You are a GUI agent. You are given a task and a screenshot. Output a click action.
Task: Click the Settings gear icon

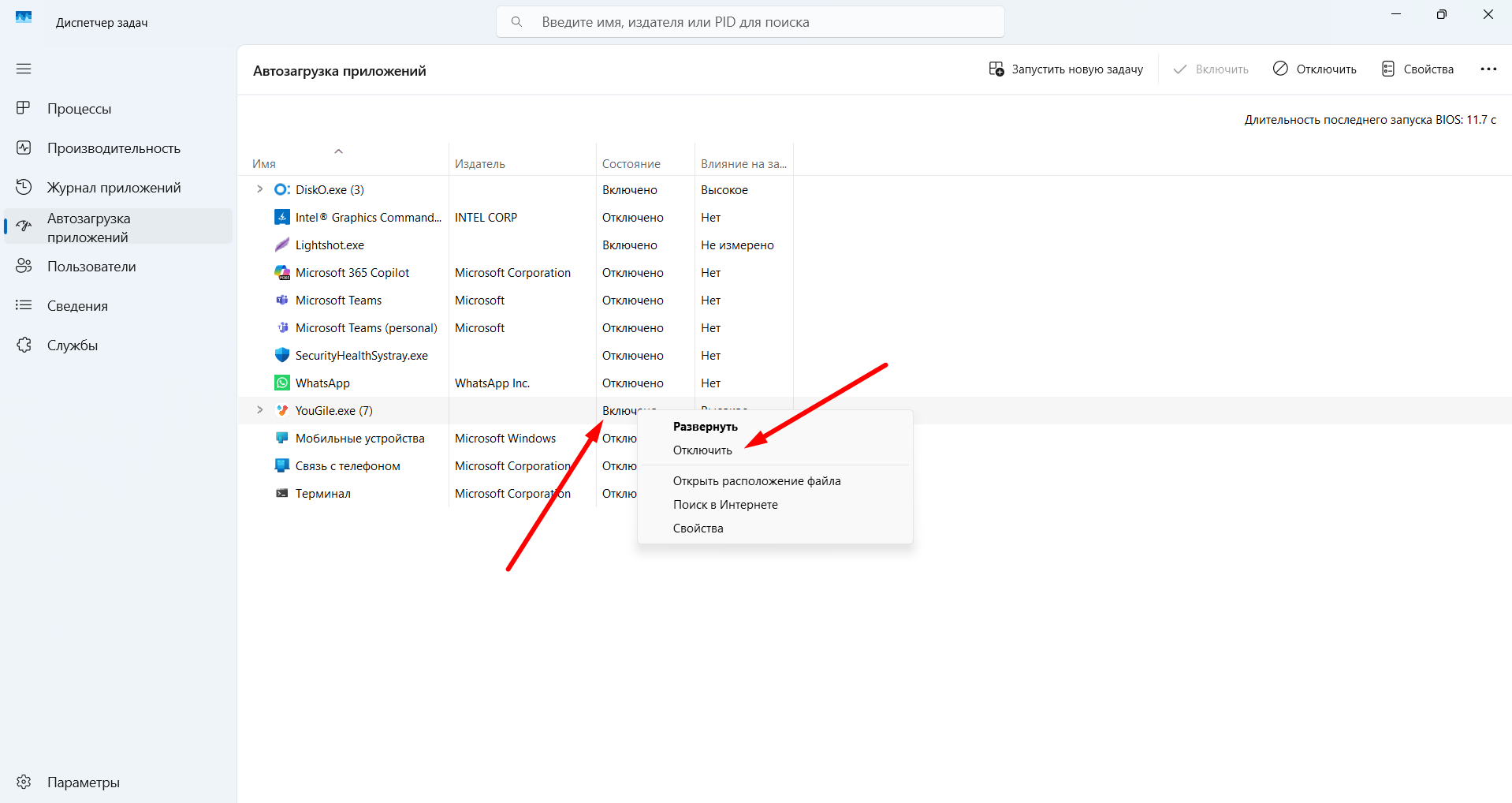(x=24, y=782)
